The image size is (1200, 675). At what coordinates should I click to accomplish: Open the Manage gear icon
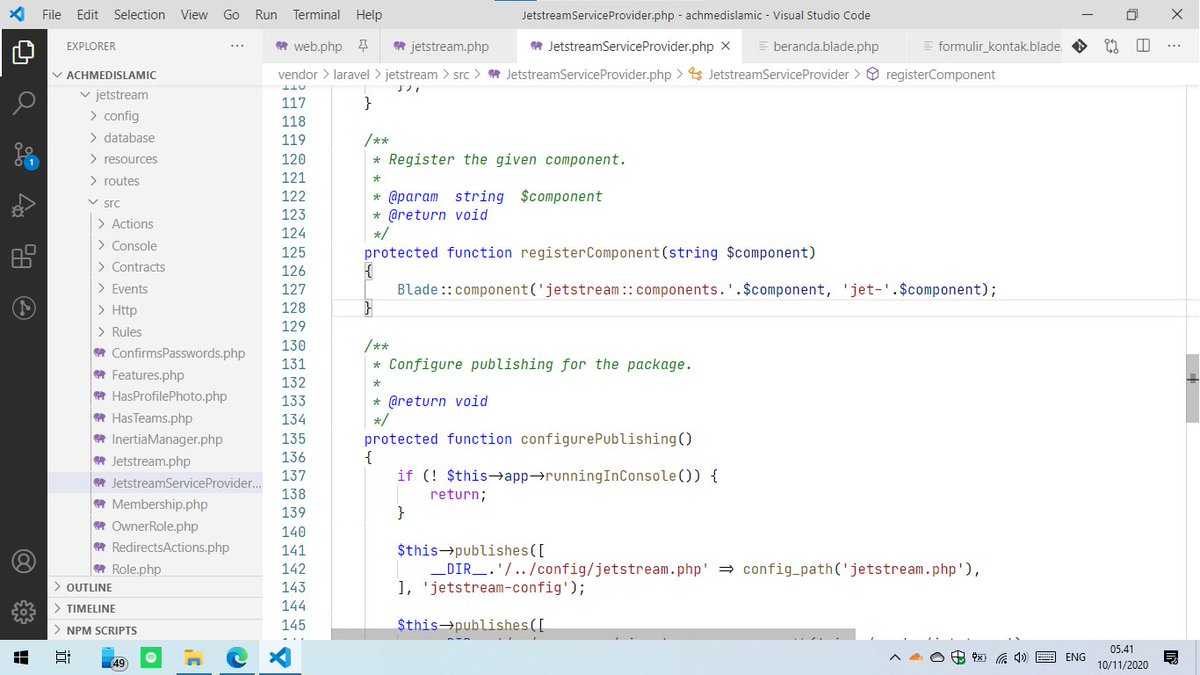pyautogui.click(x=23, y=612)
